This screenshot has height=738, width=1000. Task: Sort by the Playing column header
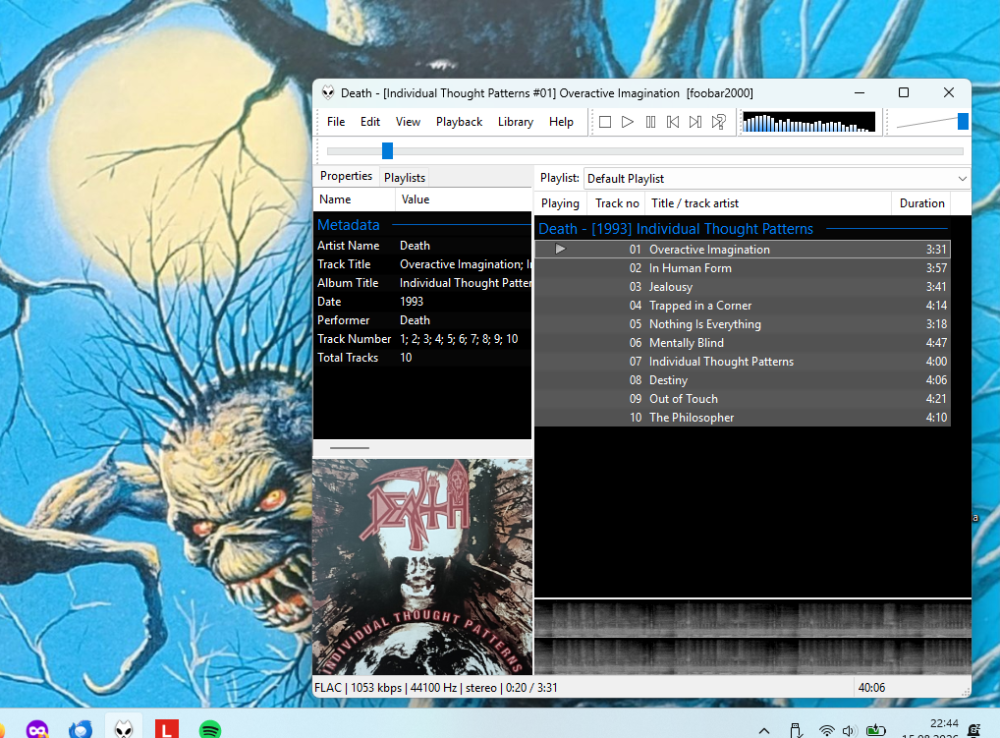point(560,203)
